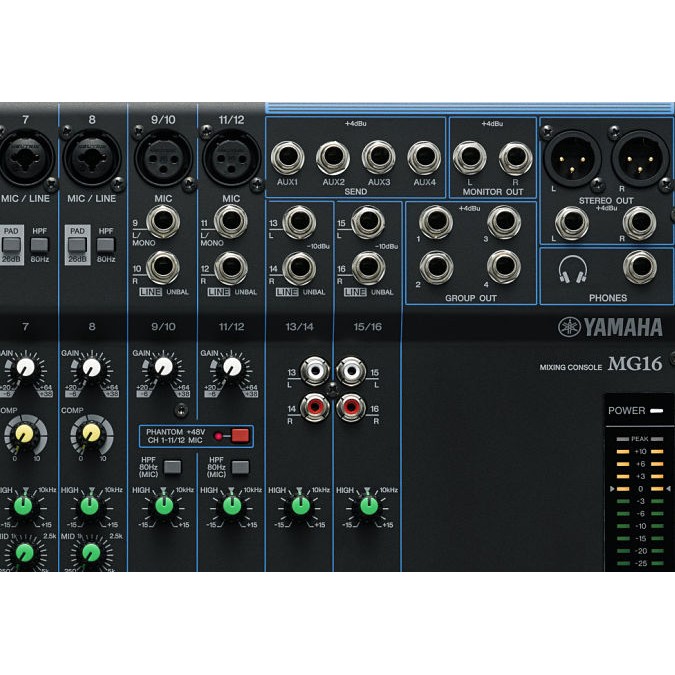Adjust channel 7 yellow COMP knob
This screenshot has height=675, width=675.
[x=25, y=435]
